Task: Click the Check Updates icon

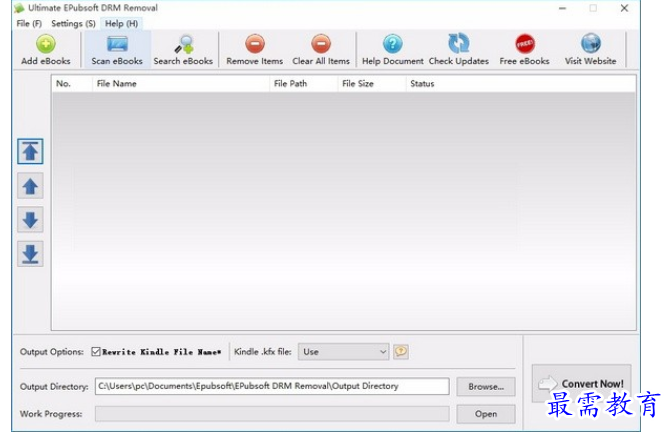Action: (x=459, y=50)
